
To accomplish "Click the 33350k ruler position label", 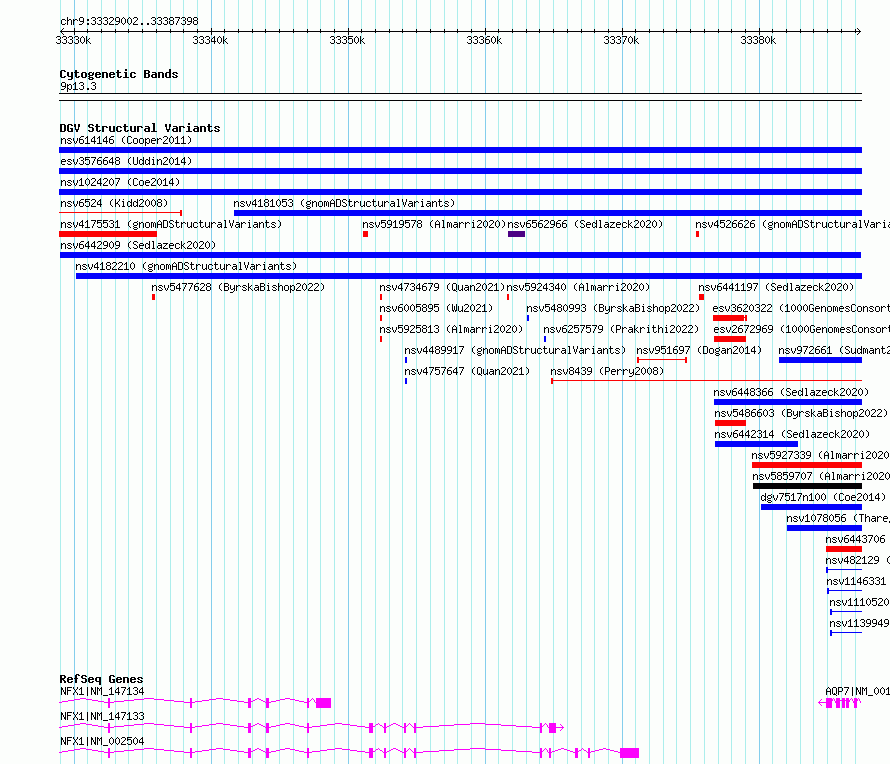I will click(347, 40).
